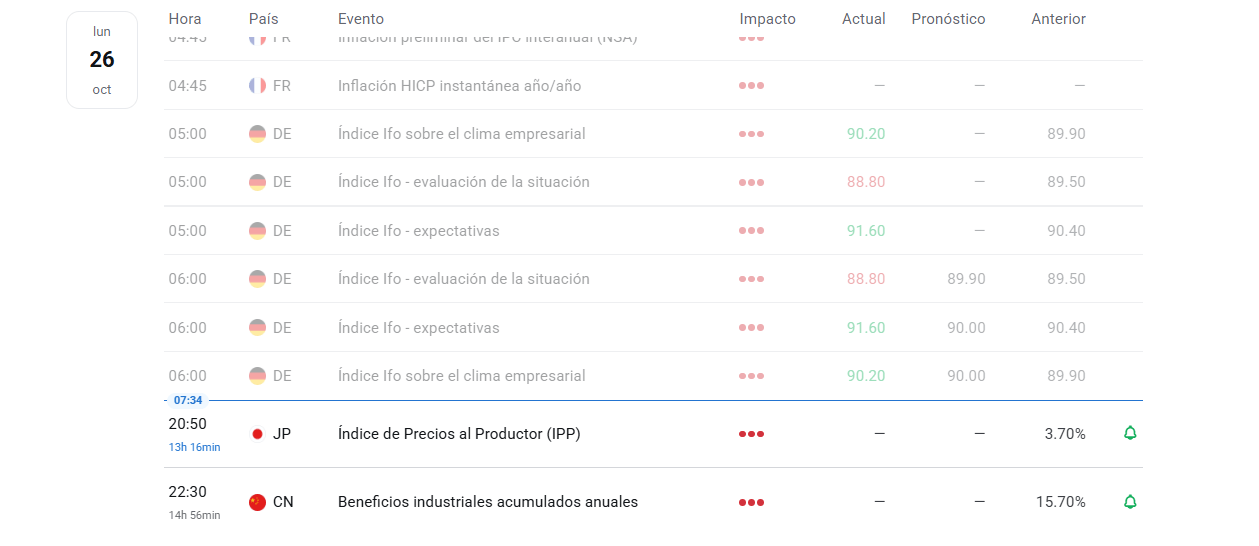Viewport: 1259px width, 546px height.
Task: Click the Germany flag in 05:00 evaluación de la situación row
Action: 257,182
